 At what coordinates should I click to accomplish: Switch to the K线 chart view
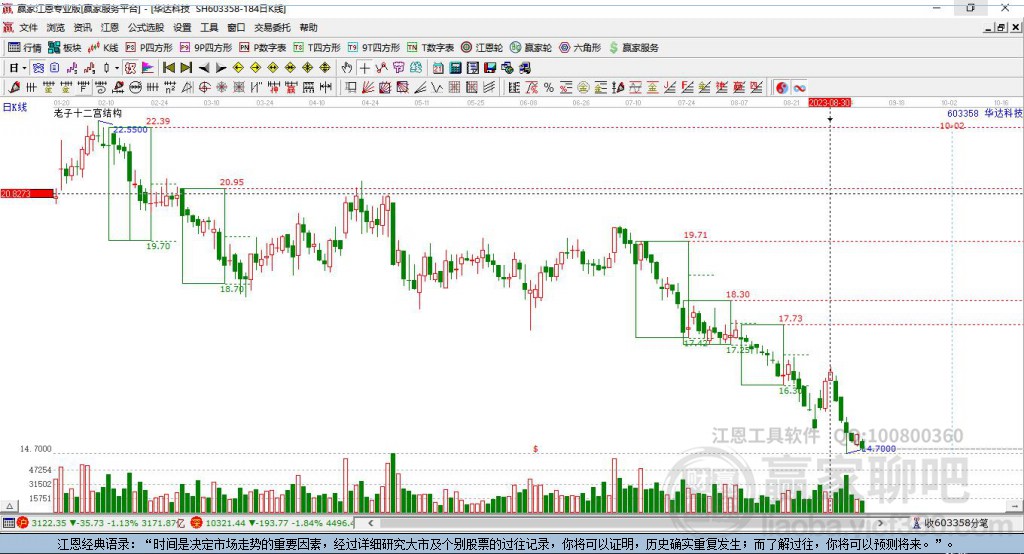coord(103,48)
